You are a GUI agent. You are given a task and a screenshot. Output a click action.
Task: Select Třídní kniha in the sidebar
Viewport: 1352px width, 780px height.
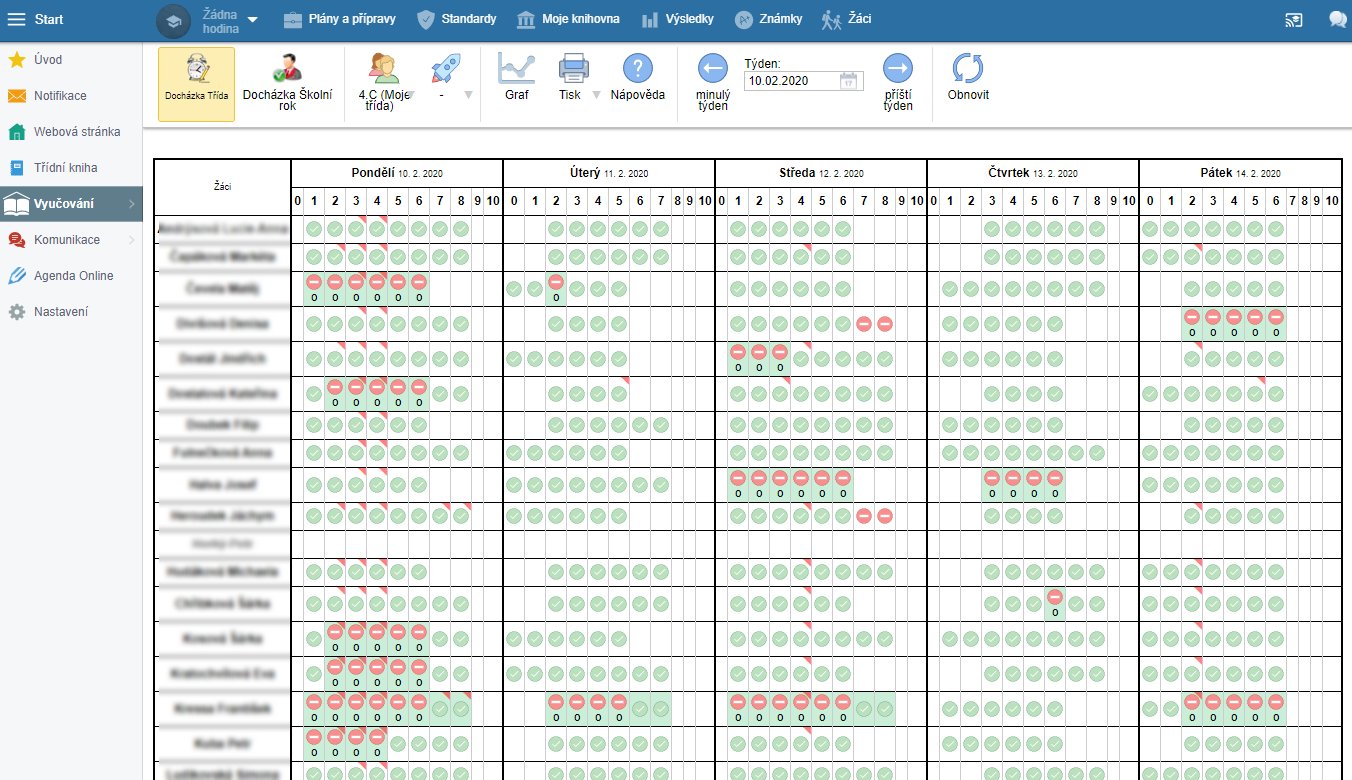(66, 168)
